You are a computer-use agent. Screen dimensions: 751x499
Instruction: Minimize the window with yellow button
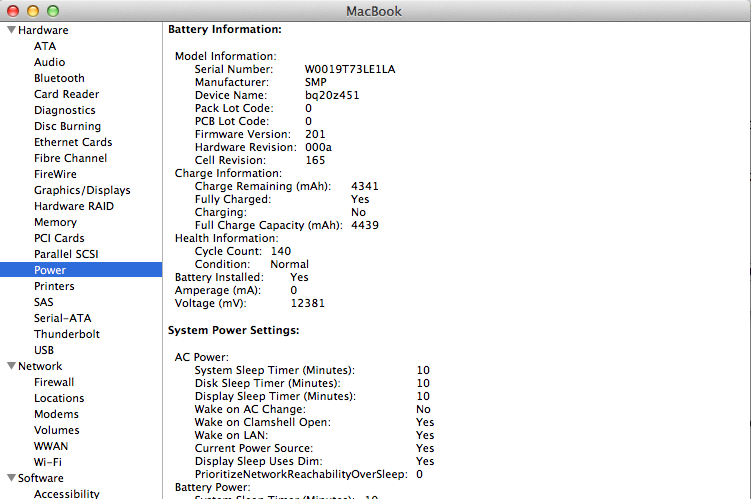point(33,11)
